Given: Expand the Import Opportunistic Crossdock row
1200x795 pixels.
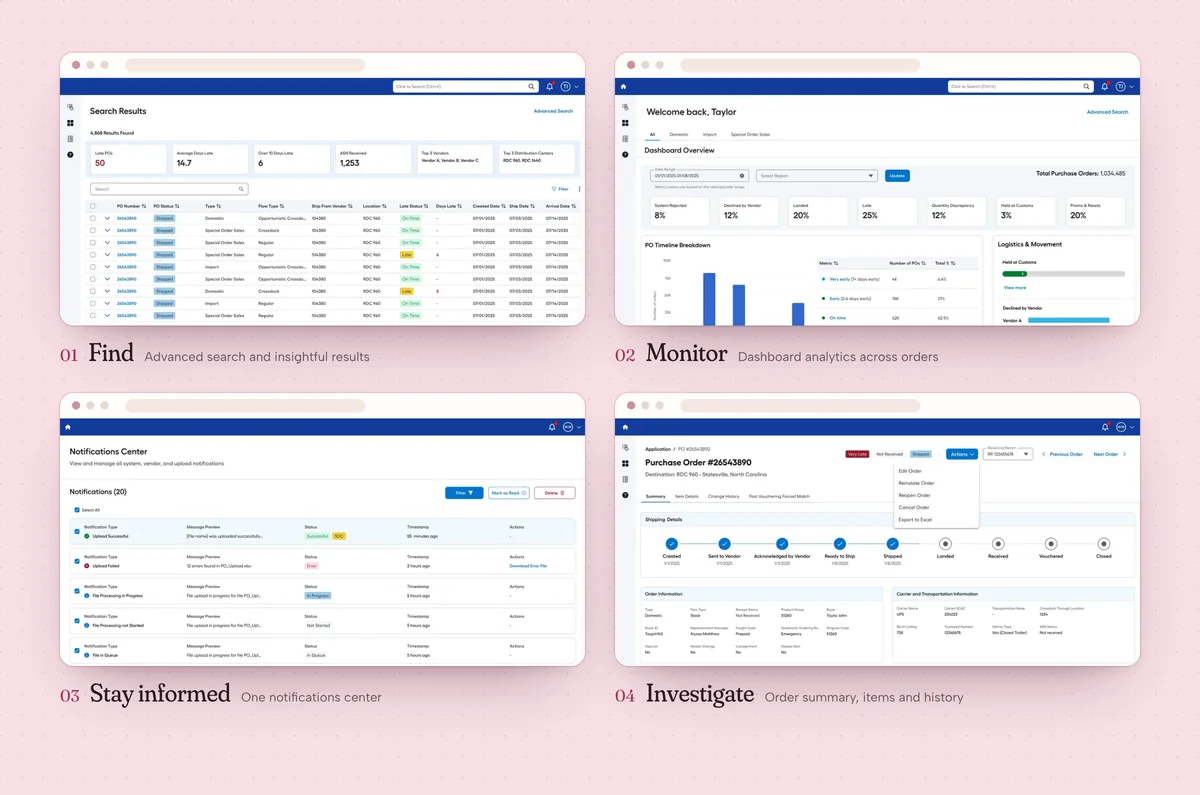Looking at the screenshot, I should [x=107, y=267].
